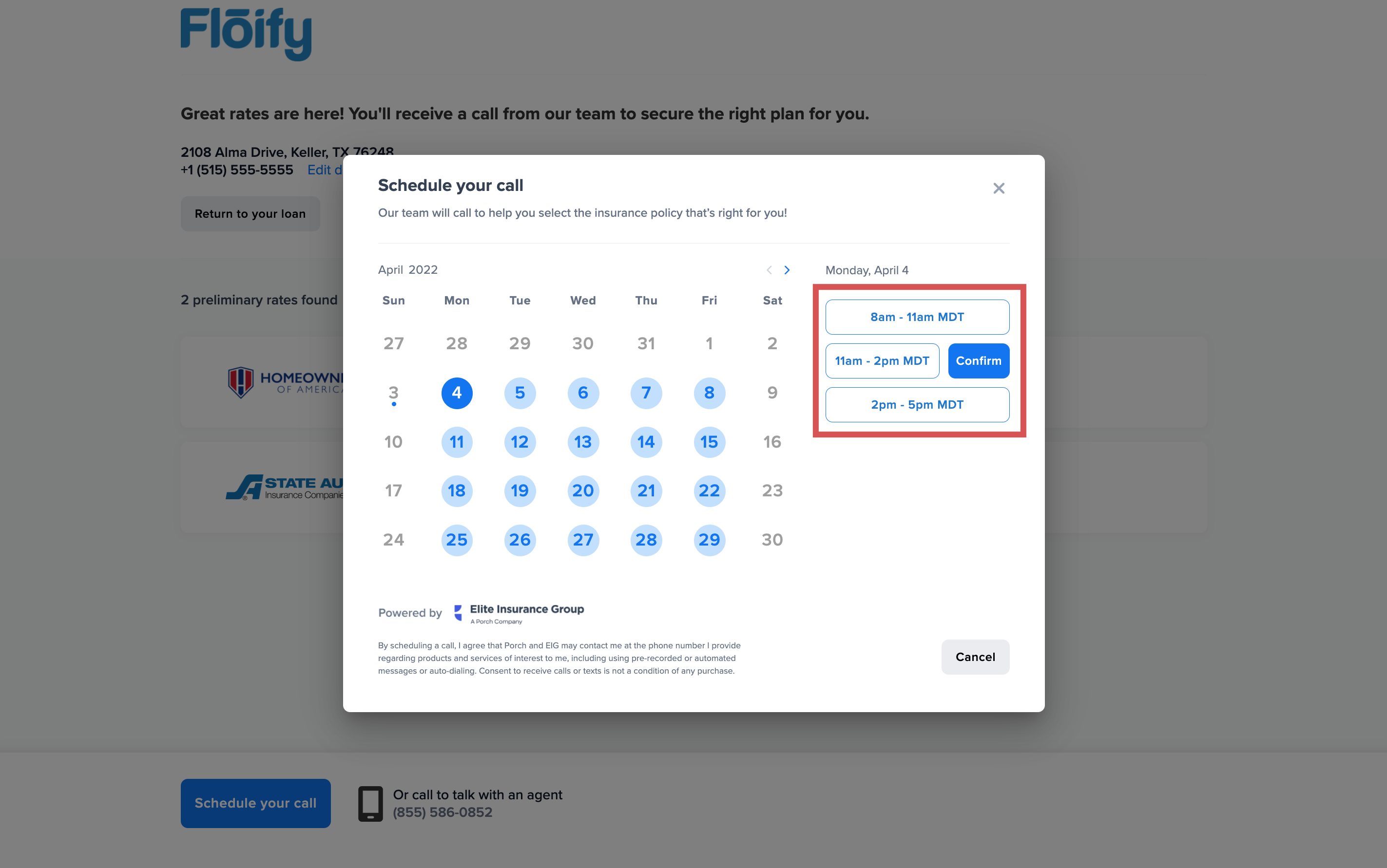
Task: Close the Schedule your call dialog
Action: tap(998, 189)
